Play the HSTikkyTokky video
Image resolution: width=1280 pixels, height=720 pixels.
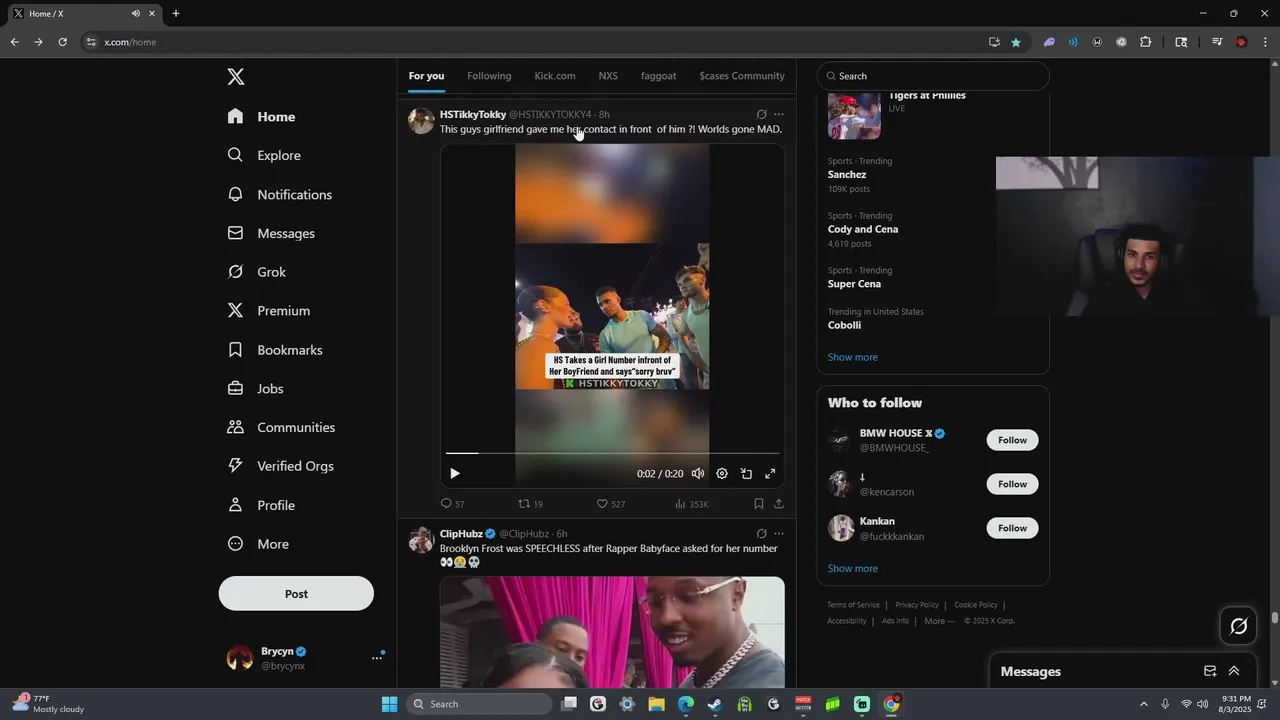click(455, 474)
